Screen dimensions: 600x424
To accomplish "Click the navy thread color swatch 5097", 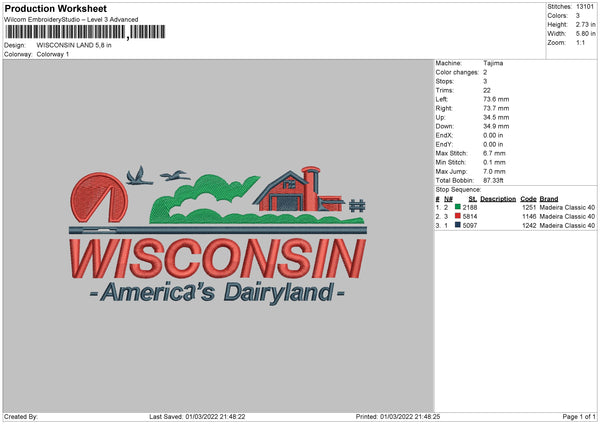I will pos(458,225).
